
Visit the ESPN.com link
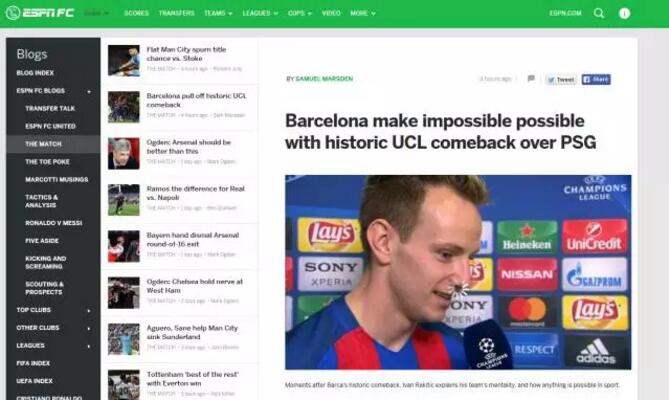(565, 13)
